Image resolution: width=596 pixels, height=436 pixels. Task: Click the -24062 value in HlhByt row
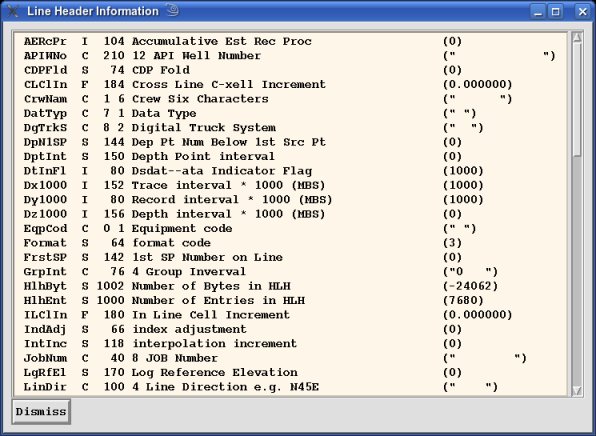(x=471, y=286)
